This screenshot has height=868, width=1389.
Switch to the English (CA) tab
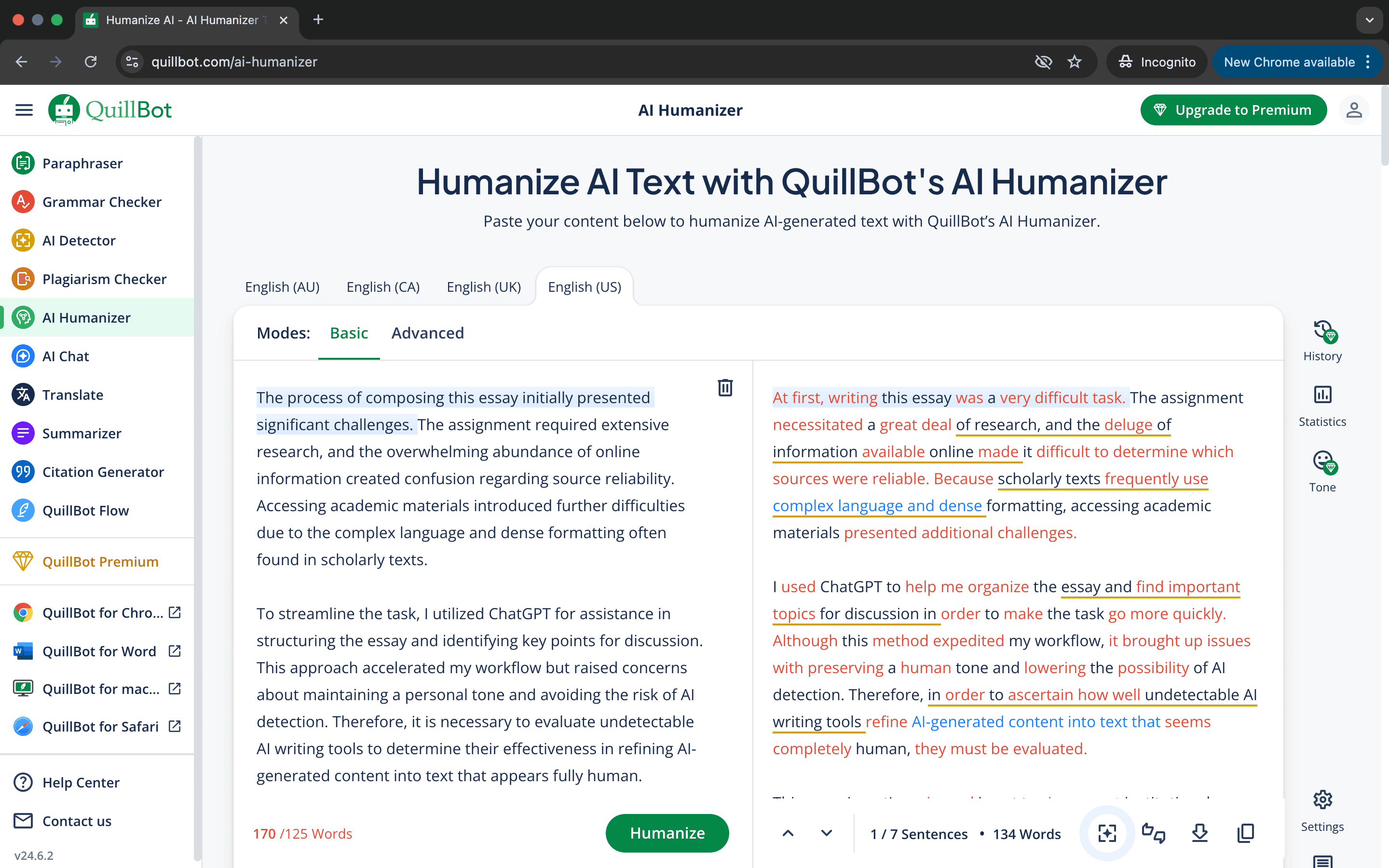[383, 286]
